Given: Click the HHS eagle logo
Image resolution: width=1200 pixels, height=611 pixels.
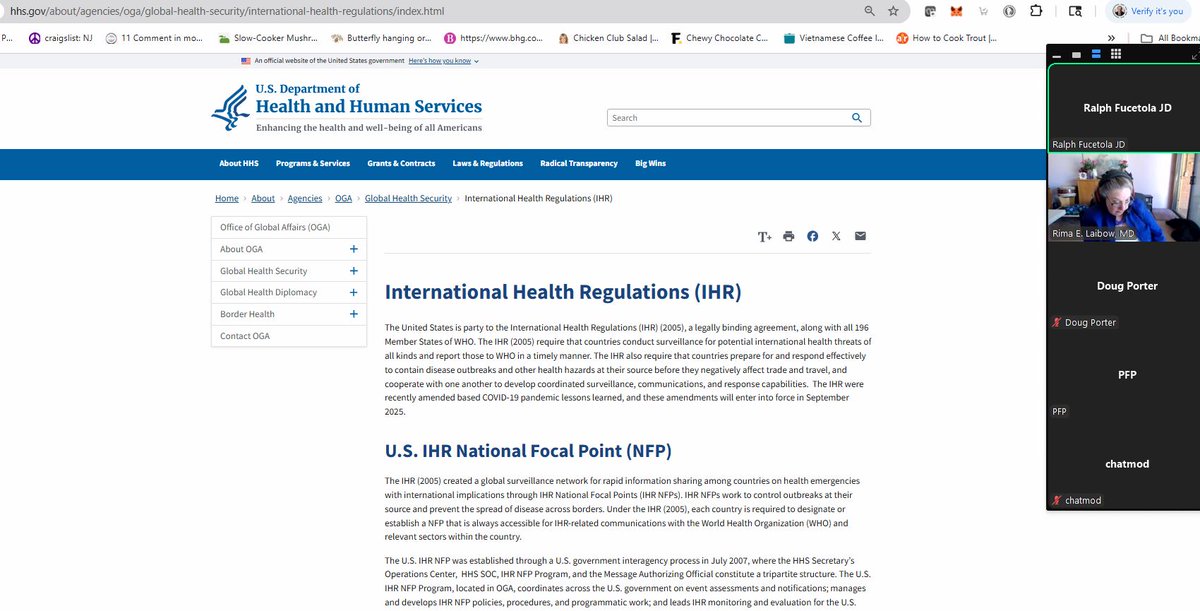Looking at the screenshot, I should [x=229, y=108].
